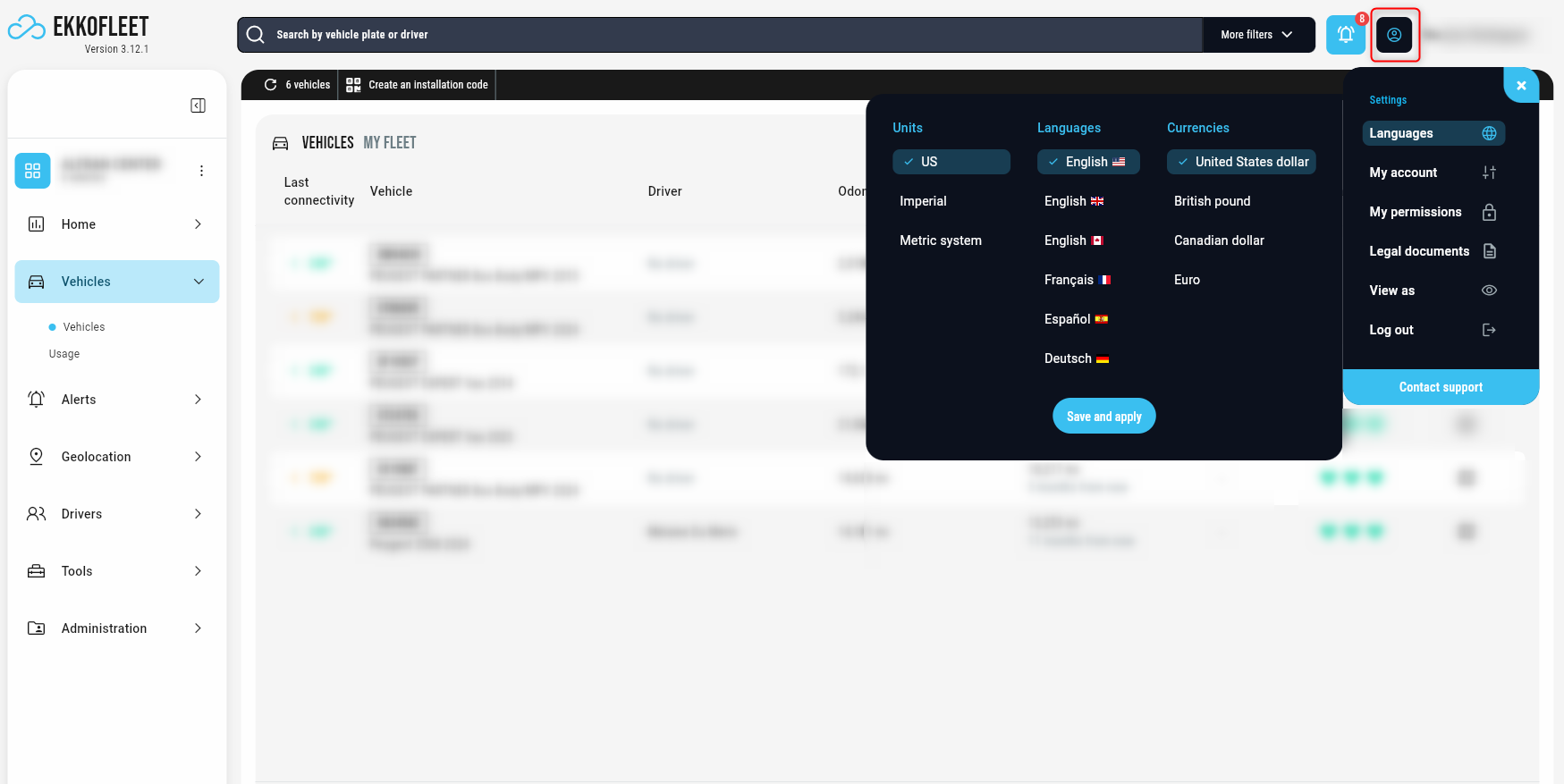
Task: Click the user profile icon
Action: pyautogui.click(x=1393, y=35)
